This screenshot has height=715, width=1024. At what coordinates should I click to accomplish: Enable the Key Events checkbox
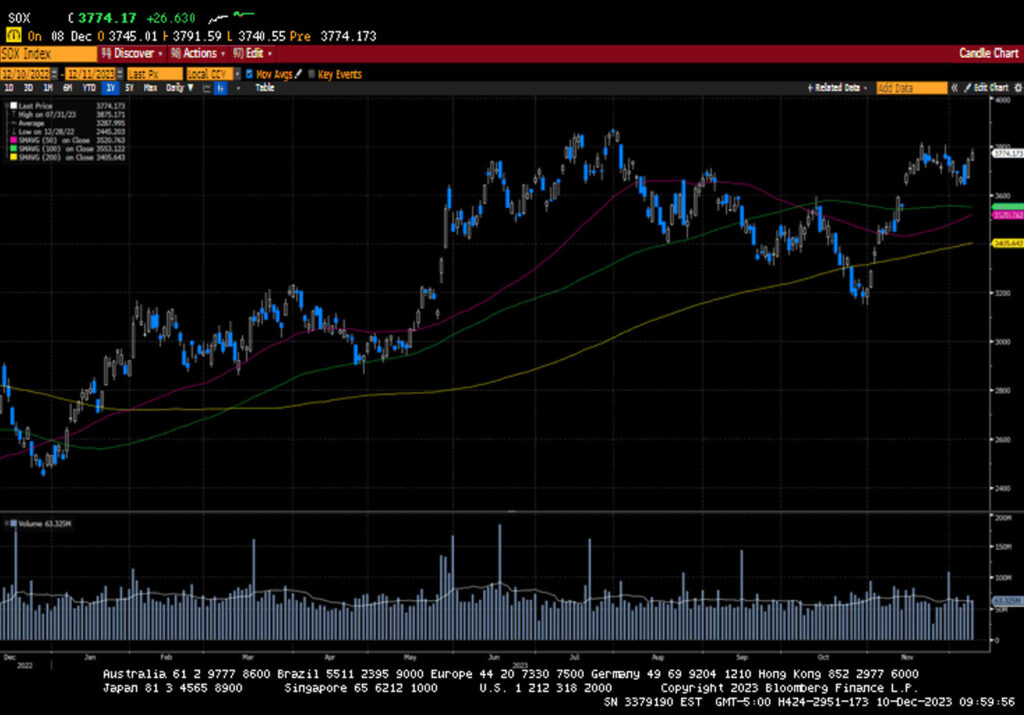(x=312, y=74)
